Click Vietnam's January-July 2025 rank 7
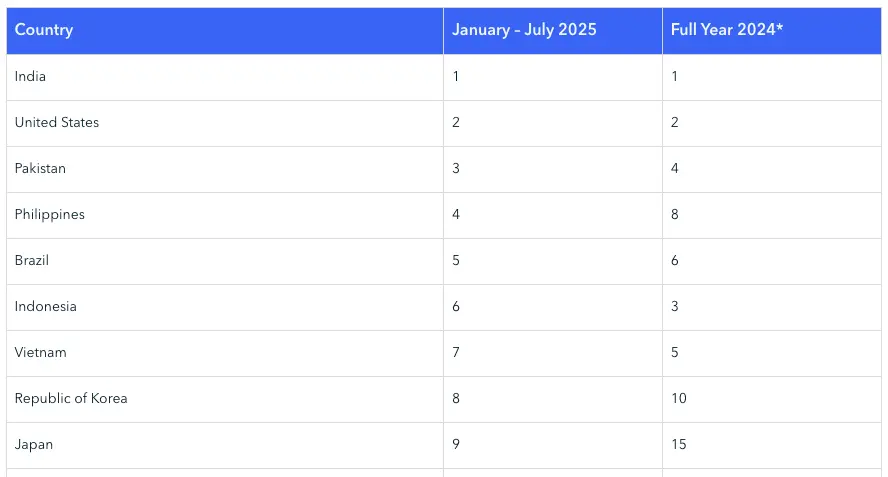The image size is (888, 477). point(553,353)
